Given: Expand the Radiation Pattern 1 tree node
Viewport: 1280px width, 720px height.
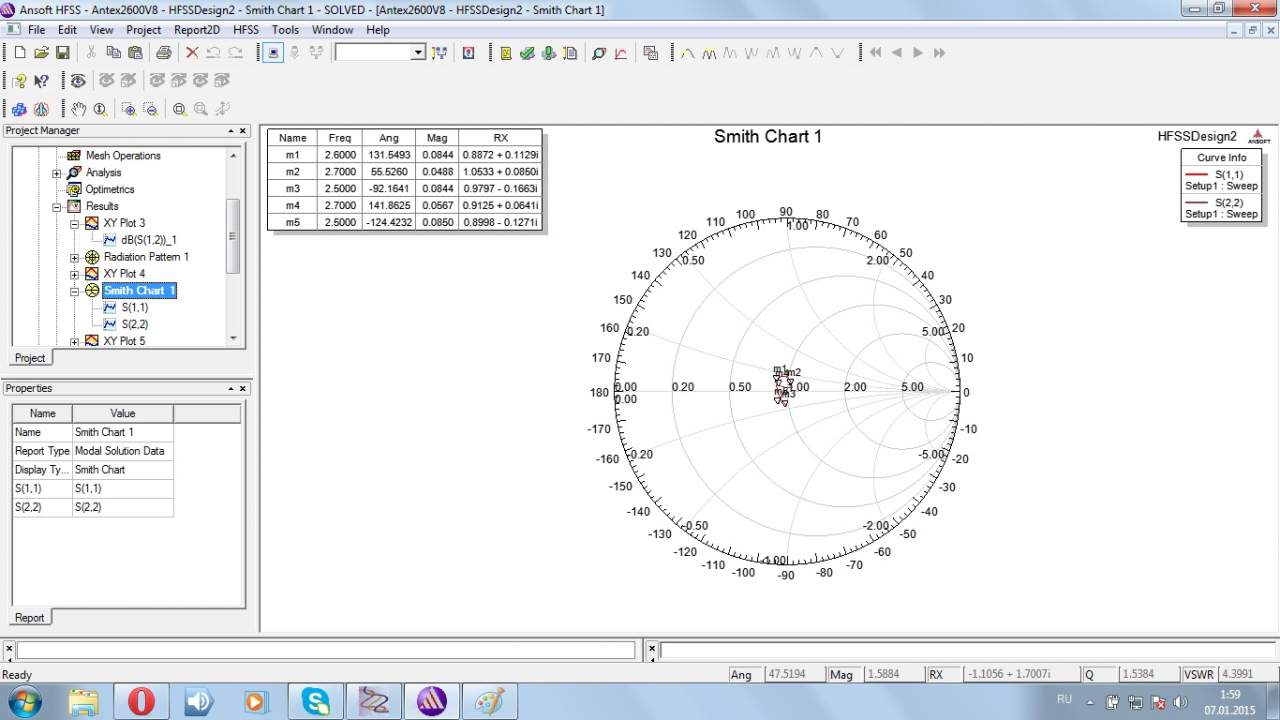Looking at the screenshot, I should click(x=75, y=257).
